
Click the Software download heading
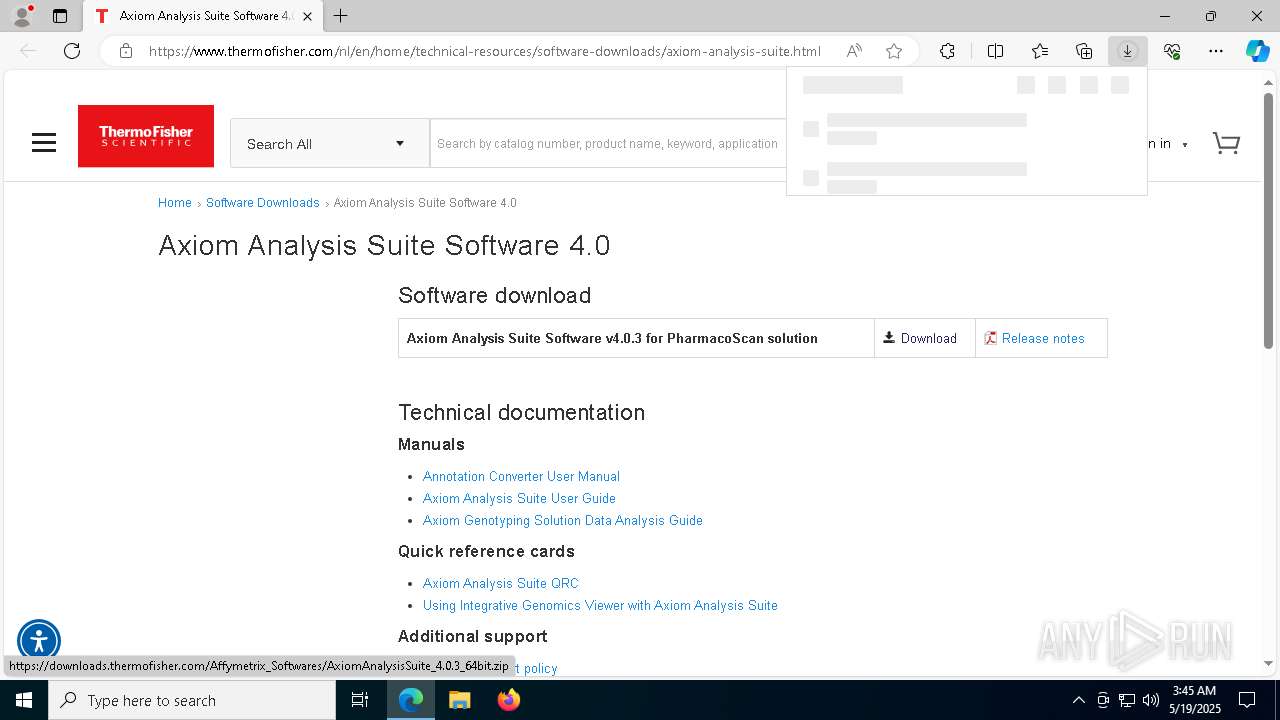click(x=494, y=295)
